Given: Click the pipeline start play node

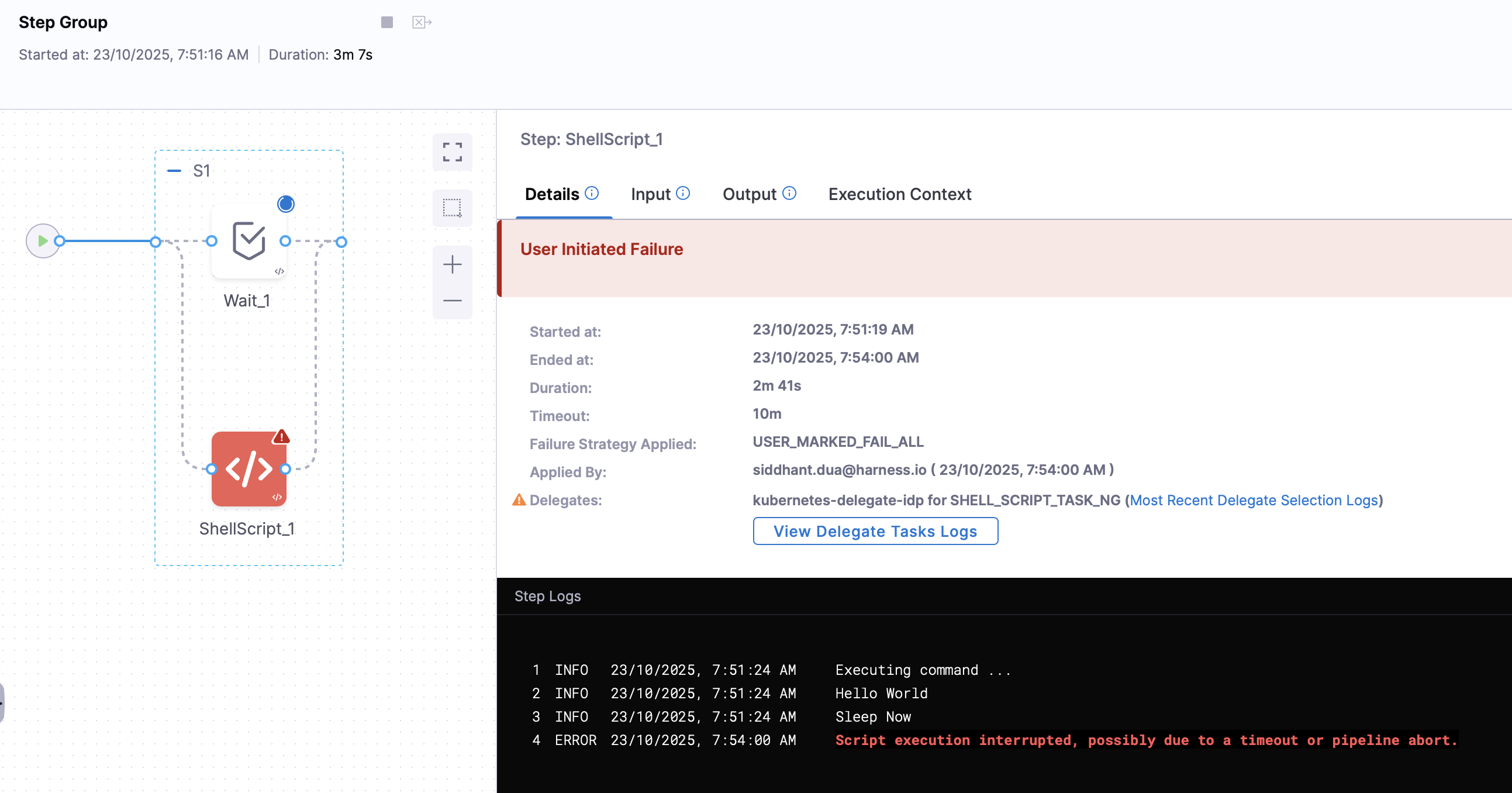Looking at the screenshot, I should pos(42,241).
